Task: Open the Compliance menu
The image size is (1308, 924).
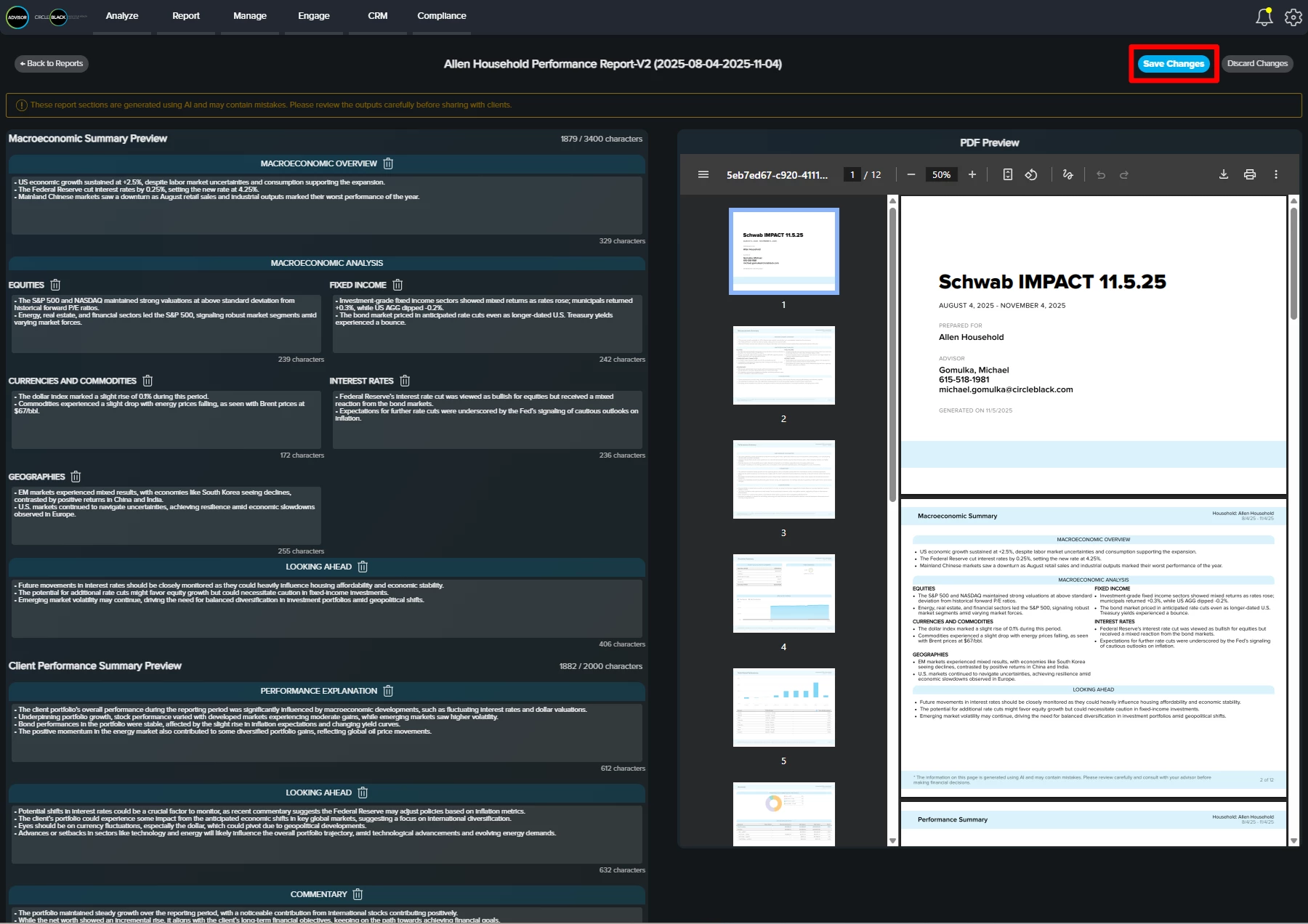Action: (442, 16)
